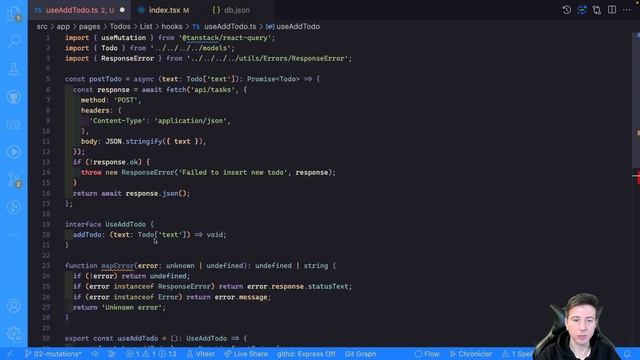Click 'hooks' in the breadcrumb path
The height and width of the screenshot is (360, 640).
172,27
